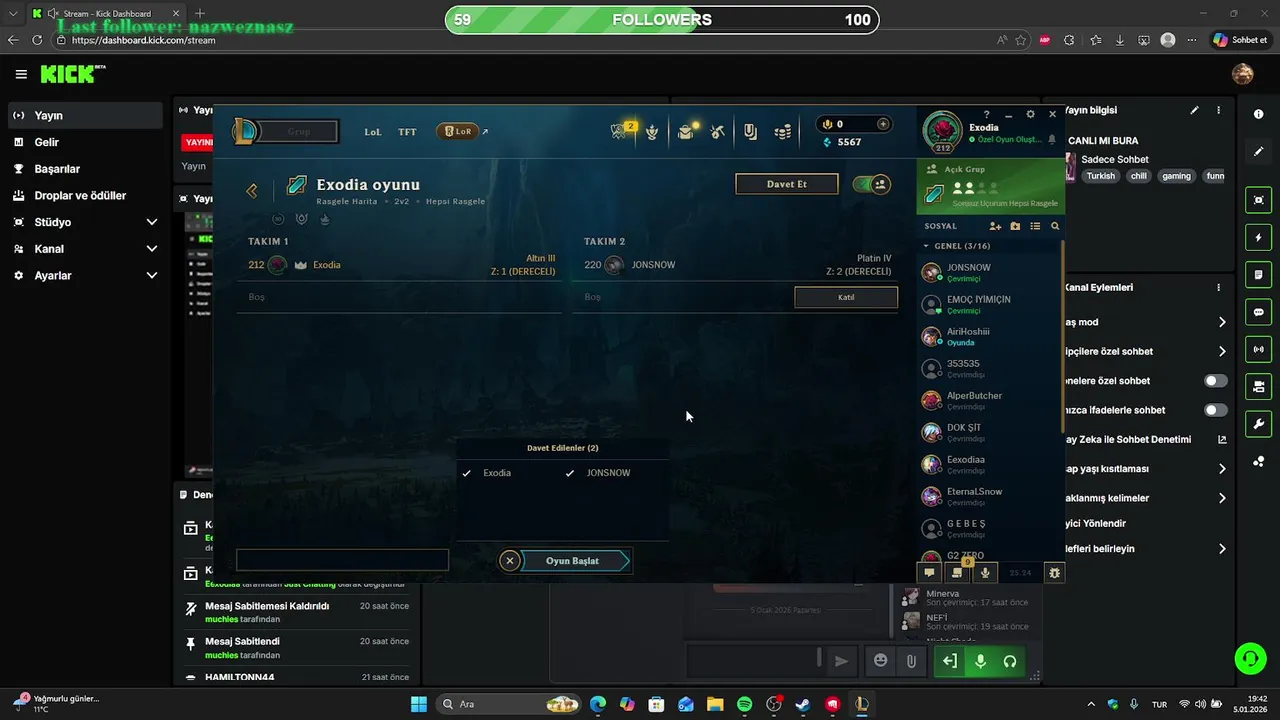Open Droplar ve ödüller in Kick sidebar
Viewport: 1280px width, 720px height.
pyautogui.click(x=85, y=196)
